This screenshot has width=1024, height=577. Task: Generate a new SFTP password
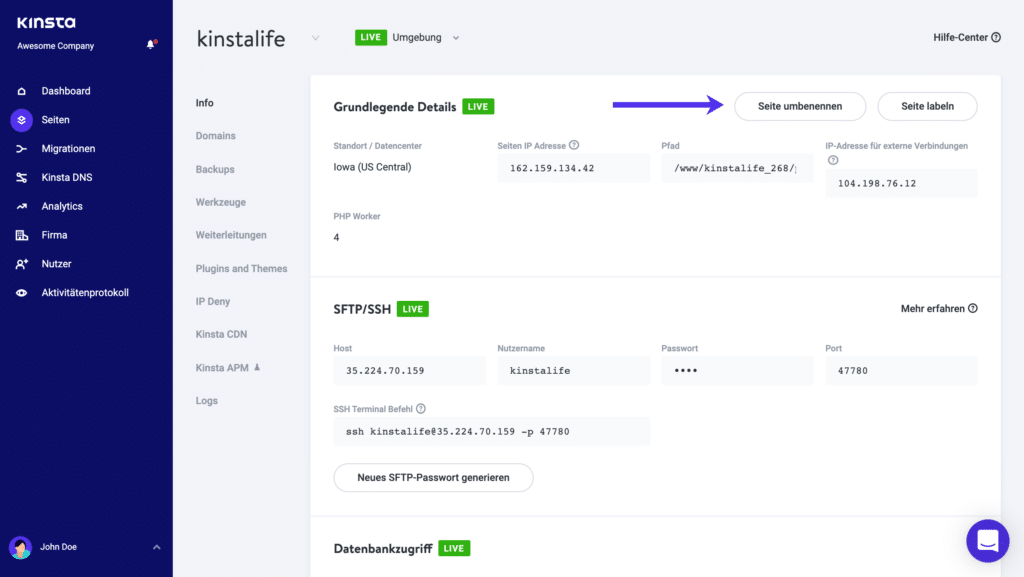[433, 477]
